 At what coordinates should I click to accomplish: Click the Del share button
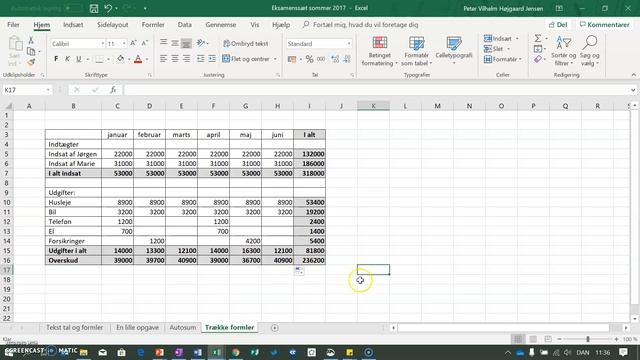558,24
